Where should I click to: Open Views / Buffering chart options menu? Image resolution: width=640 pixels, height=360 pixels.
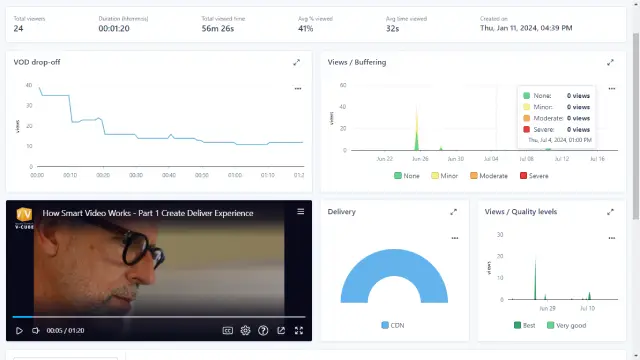pyautogui.click(x=611, y=89)
